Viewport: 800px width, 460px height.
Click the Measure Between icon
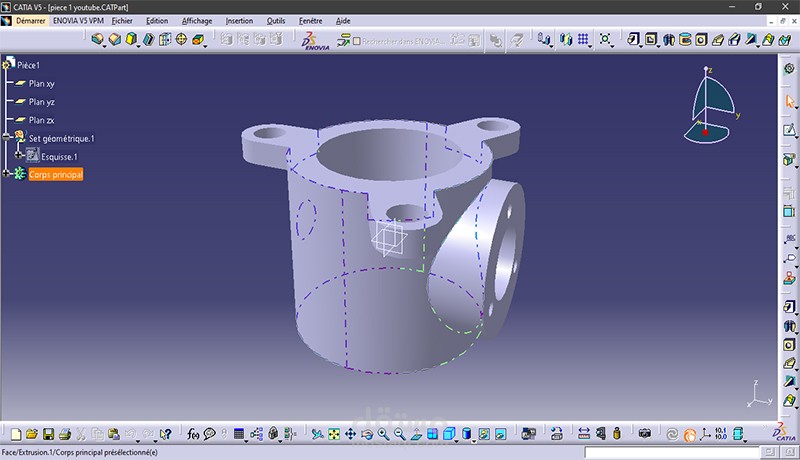click(584, 434)
